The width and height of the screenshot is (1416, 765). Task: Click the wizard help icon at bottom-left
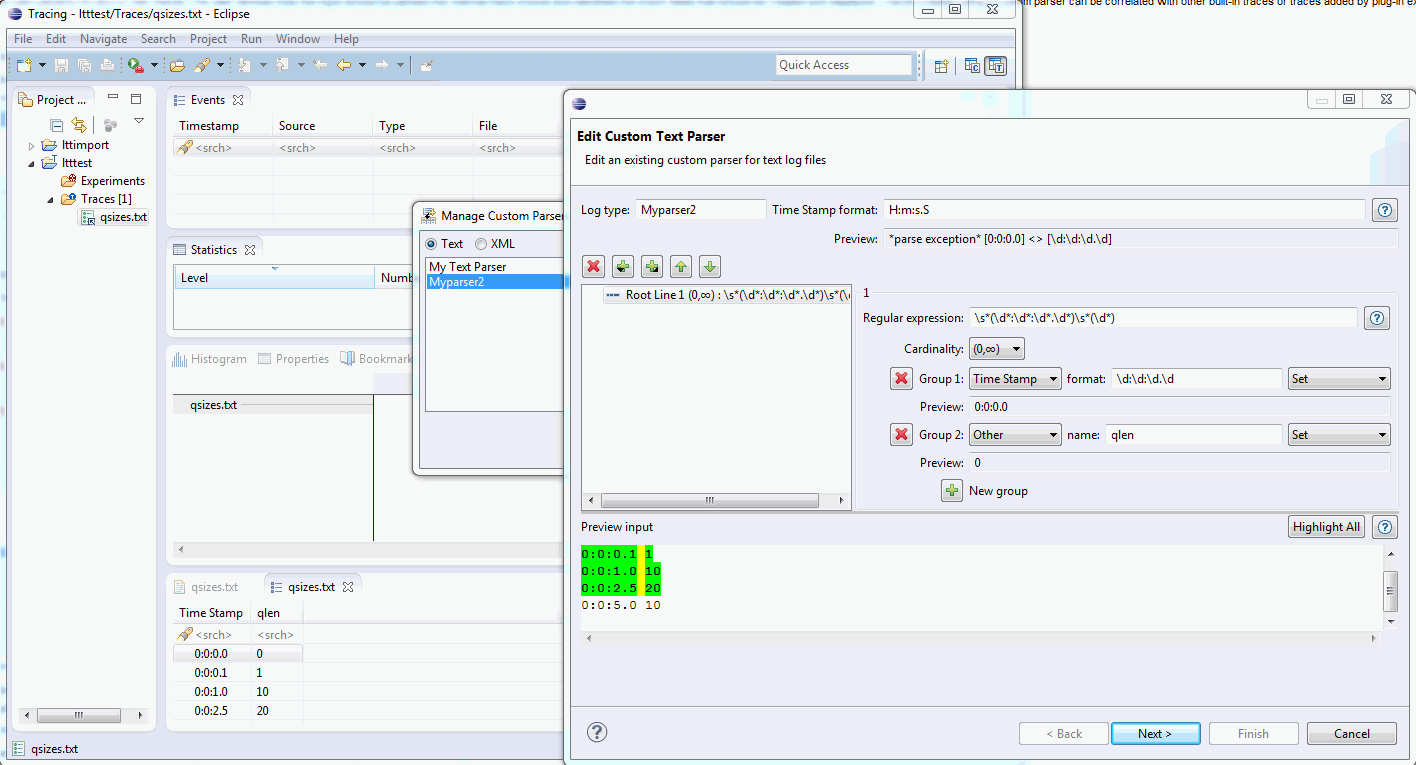point(597,732)
